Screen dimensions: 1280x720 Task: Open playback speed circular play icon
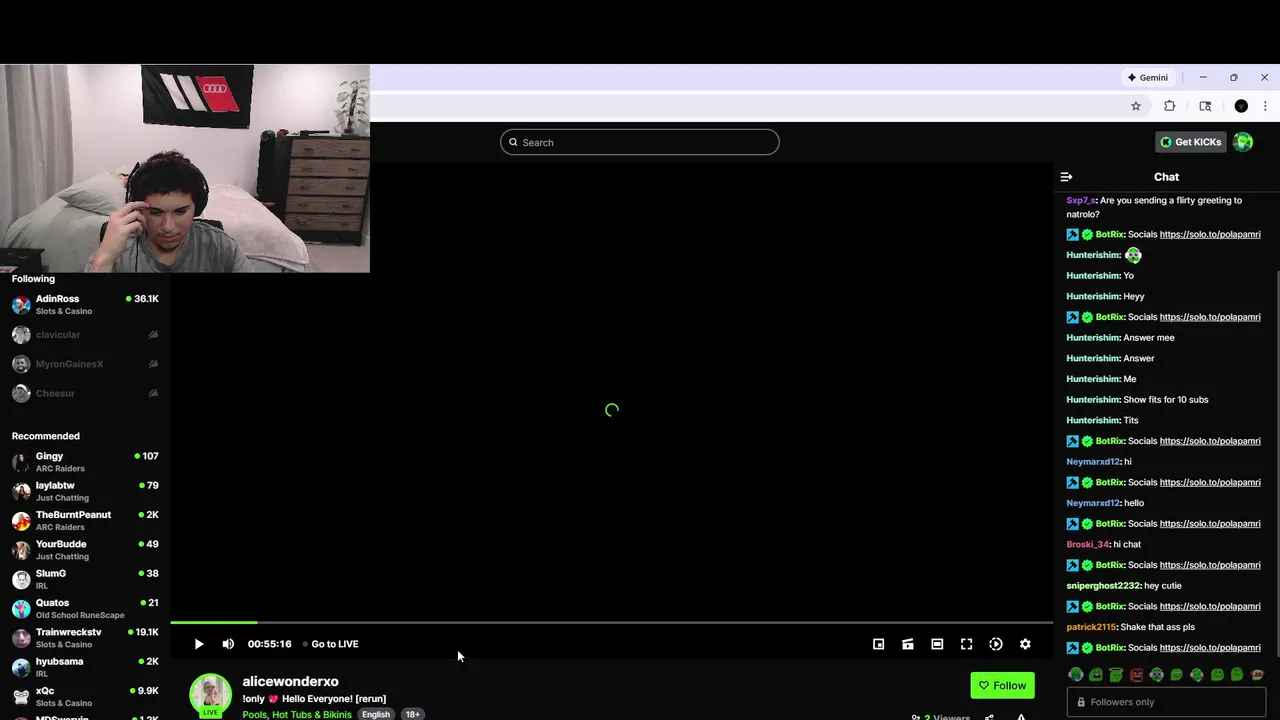tap(996, 644)
